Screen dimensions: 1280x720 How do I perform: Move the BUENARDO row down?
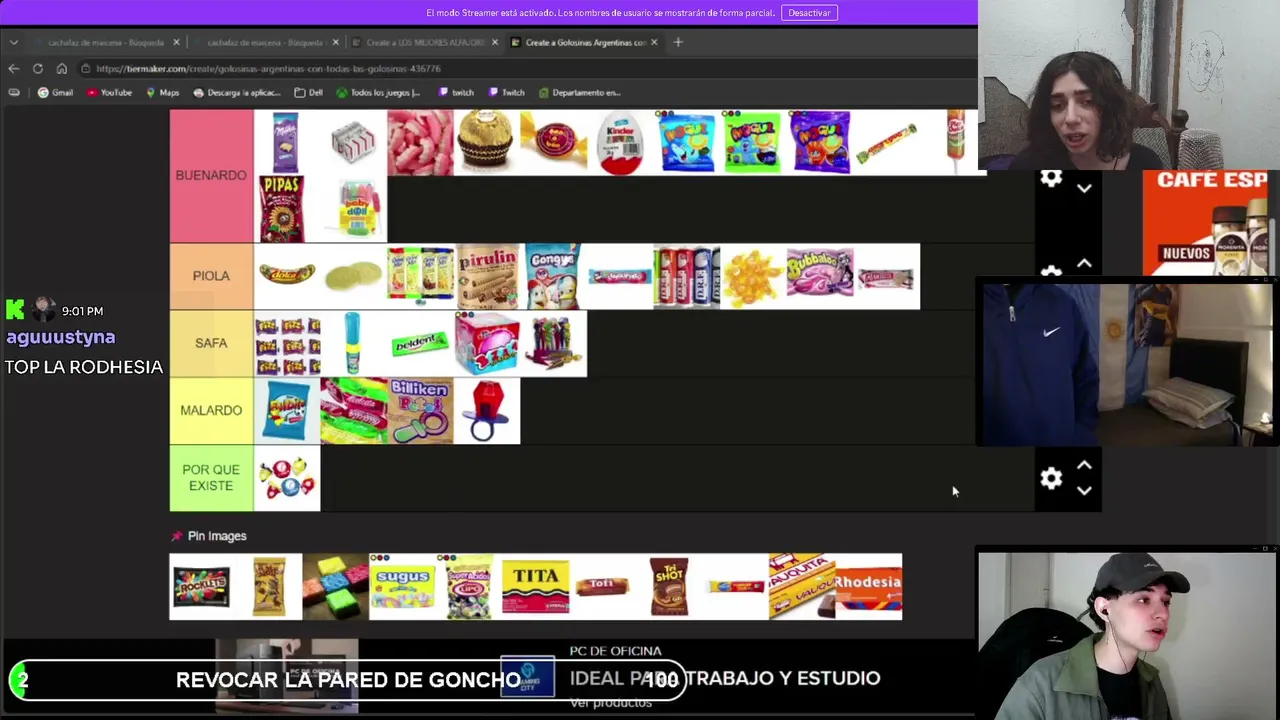click(1084, 188)
